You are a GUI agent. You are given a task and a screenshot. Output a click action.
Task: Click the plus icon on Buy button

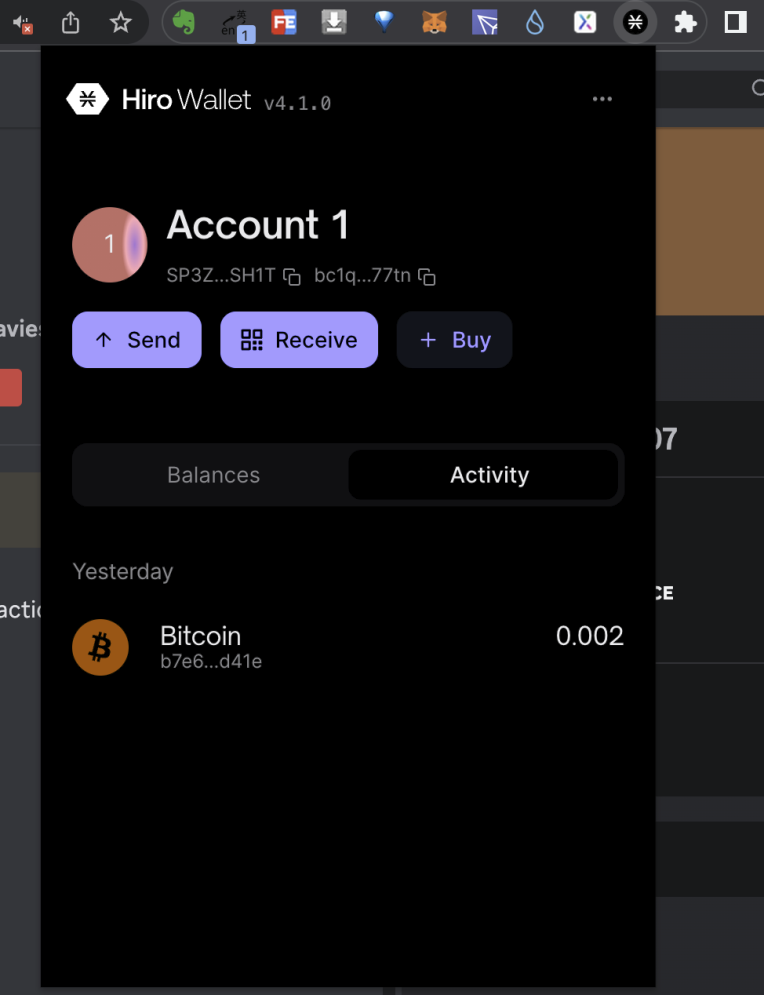[x=429, y=340]
